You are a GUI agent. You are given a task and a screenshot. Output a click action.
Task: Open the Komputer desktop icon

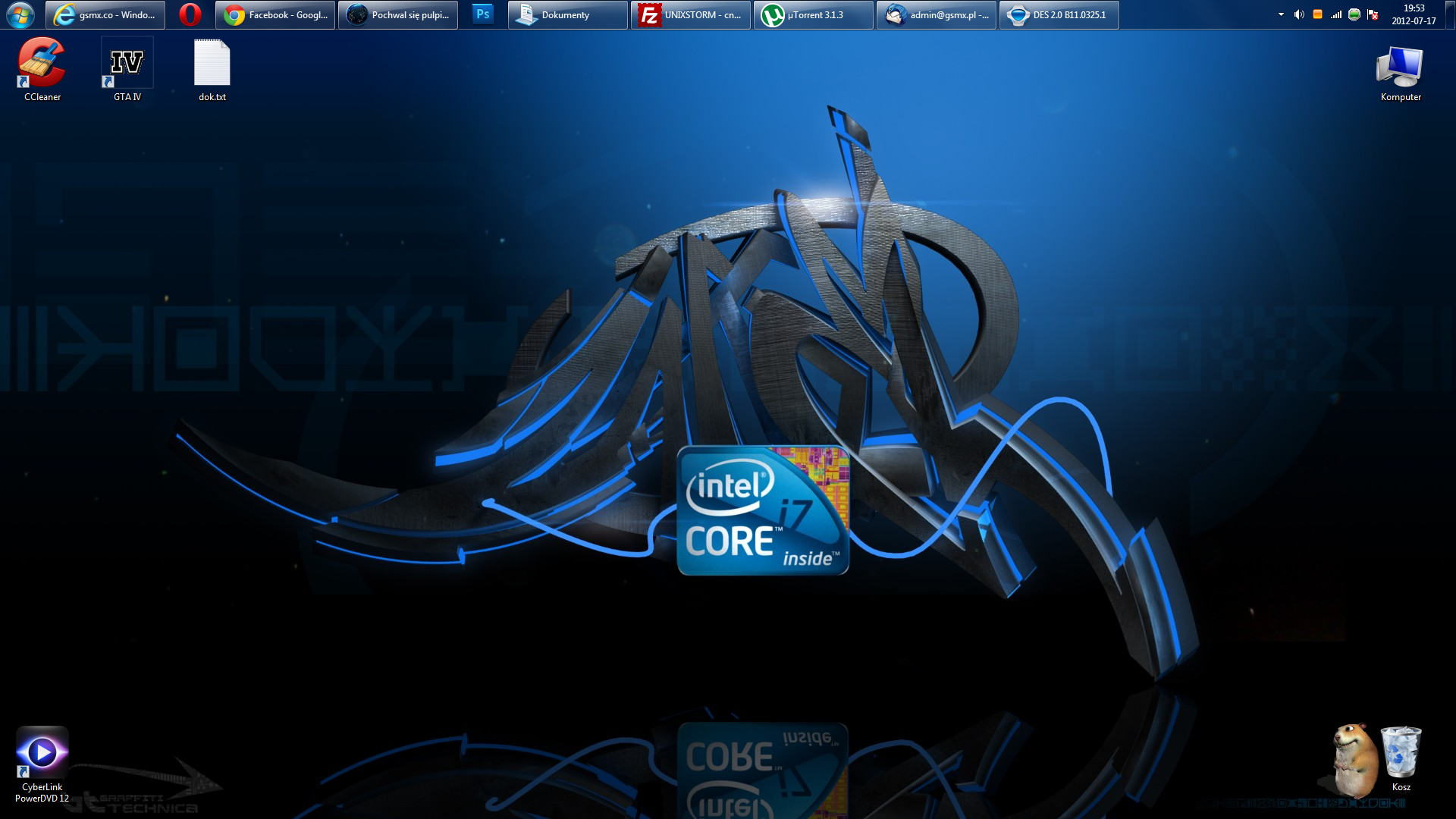[1400, 68]
